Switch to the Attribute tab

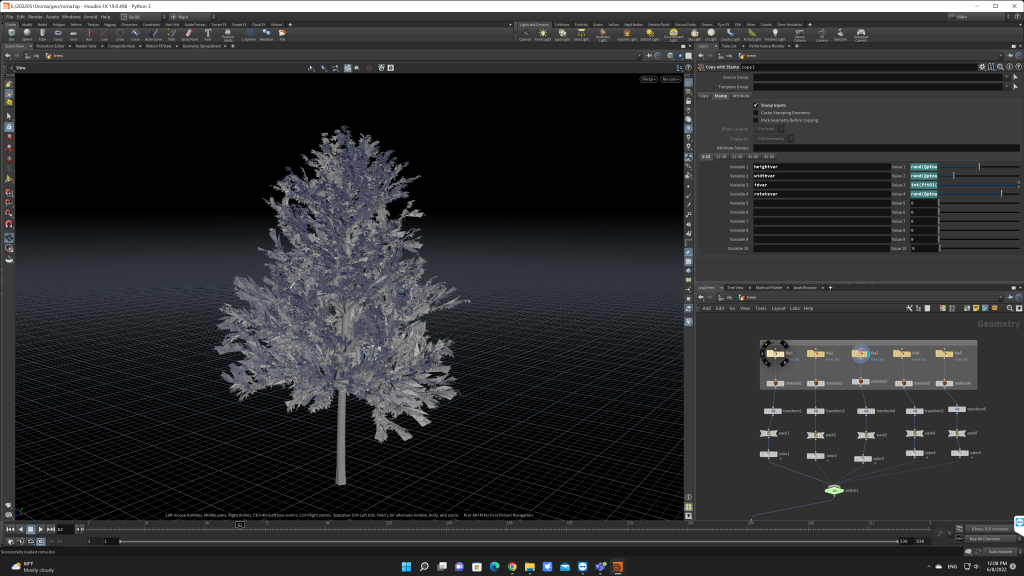click(741, 96)
